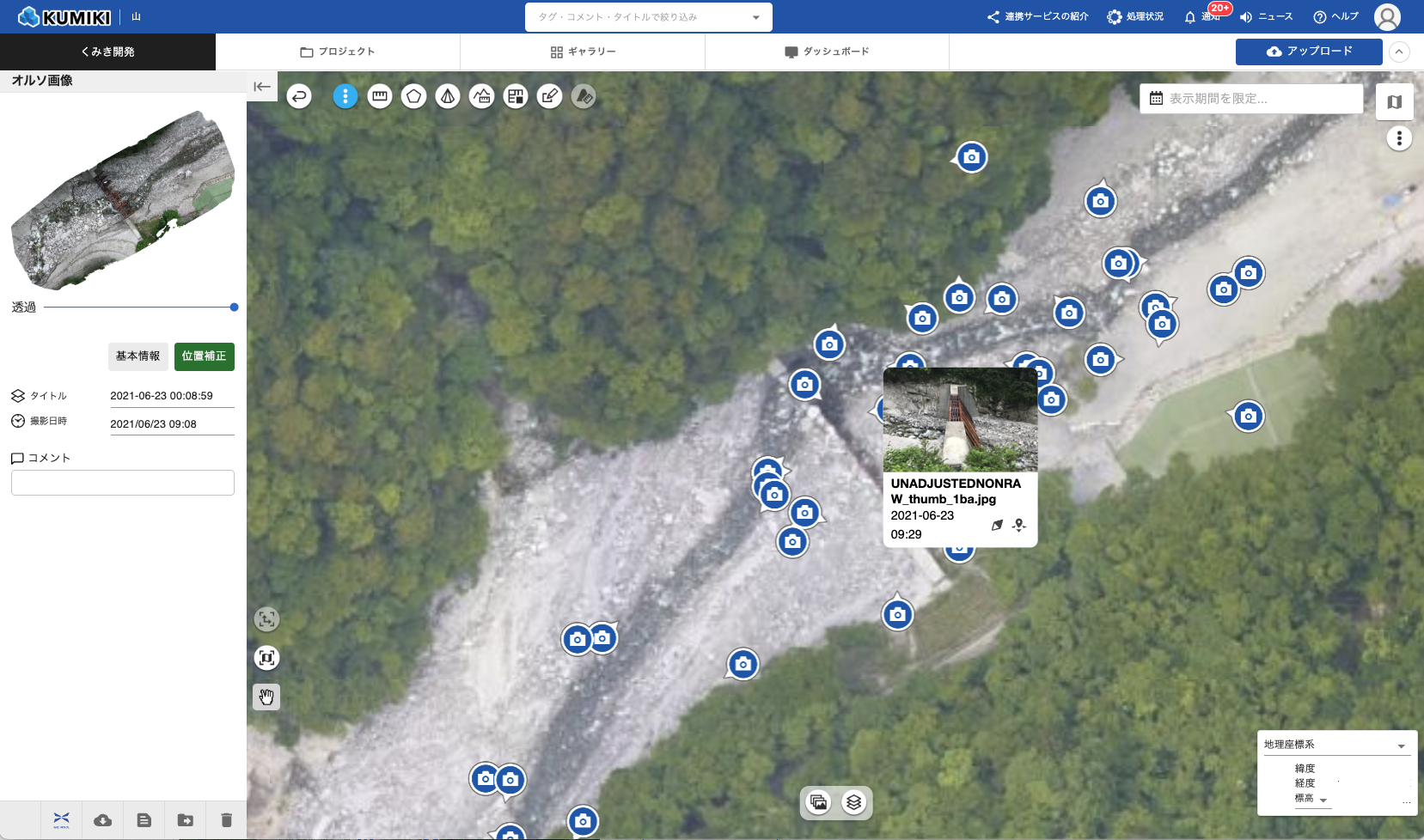The width and height of the screenshot is (1424, 840).
Task: Select the pentagon area measurement tool
Action: click(x=413, y=96)
